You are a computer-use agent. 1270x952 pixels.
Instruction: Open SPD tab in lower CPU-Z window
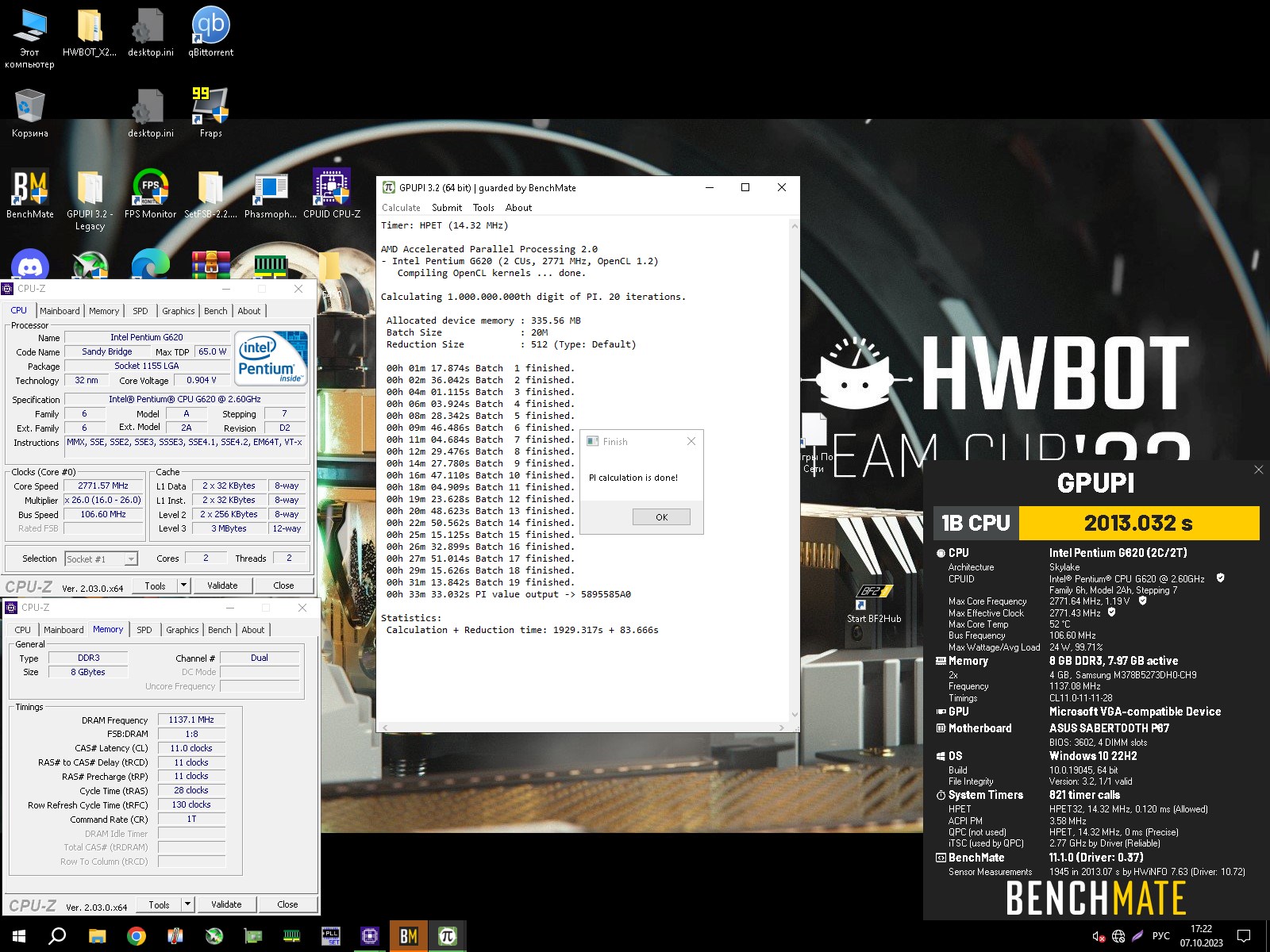click(x=144, y=630)
